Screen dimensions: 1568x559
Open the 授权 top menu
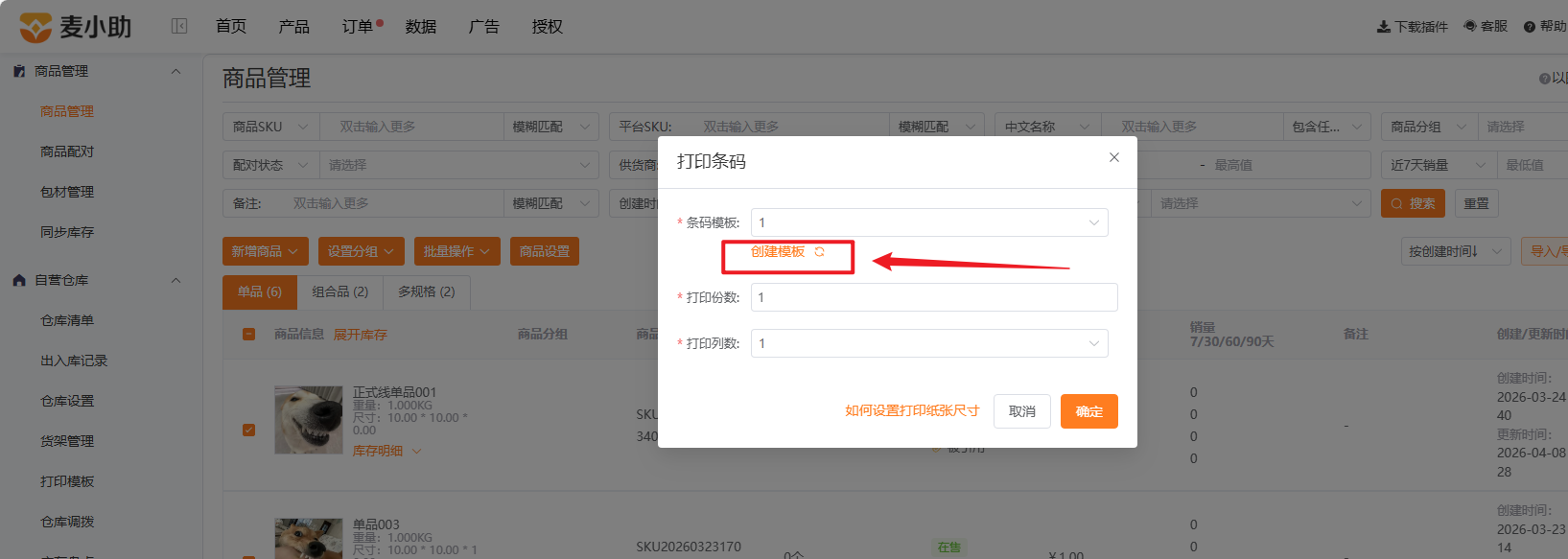(x=548, y=27)
